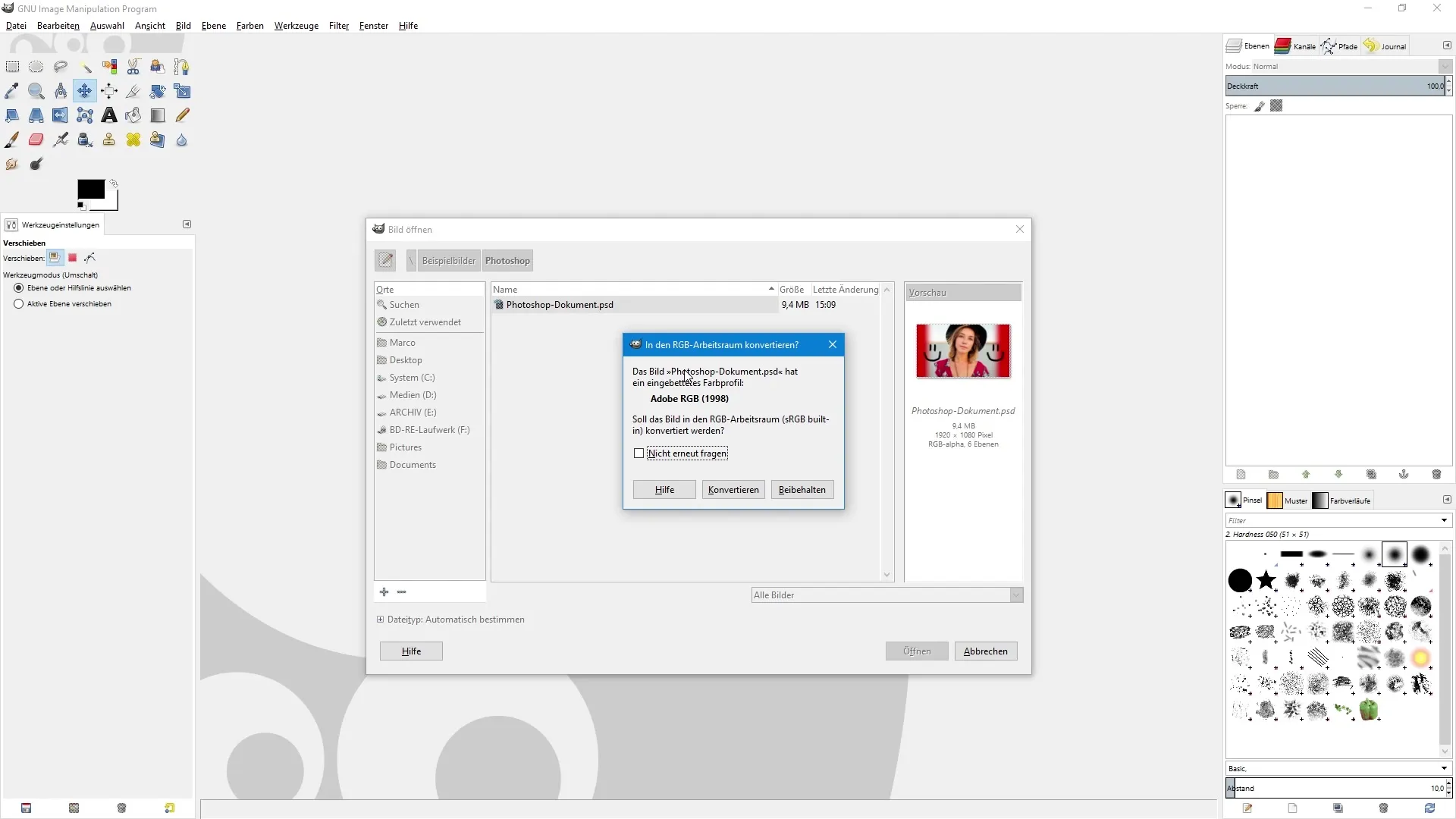Switch to the Pfade tab

pos(1339,46)
